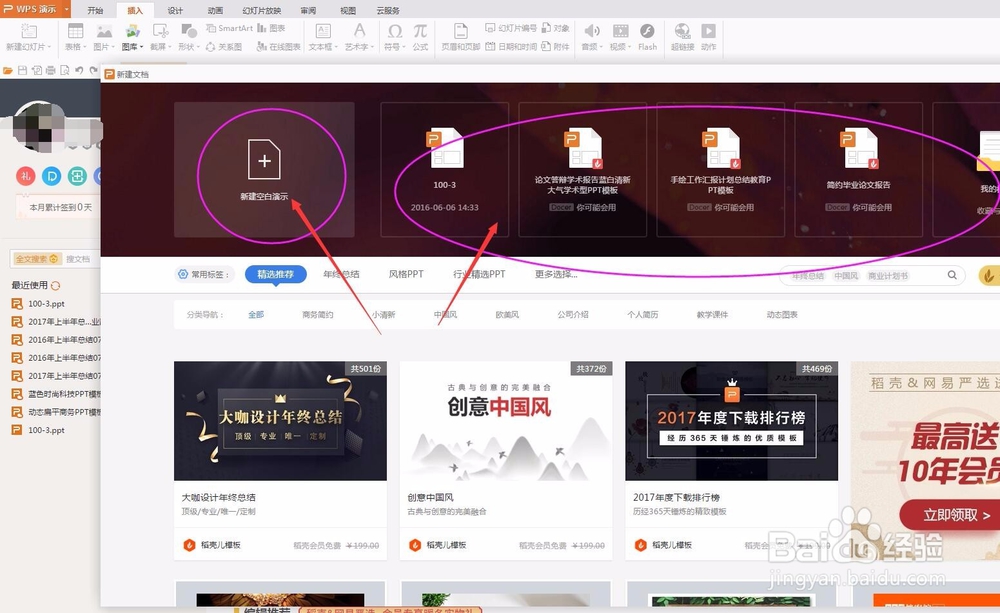Click the search magnifier in the template dialog
The height and width of the screenshot is (613, 1000).
953,273
